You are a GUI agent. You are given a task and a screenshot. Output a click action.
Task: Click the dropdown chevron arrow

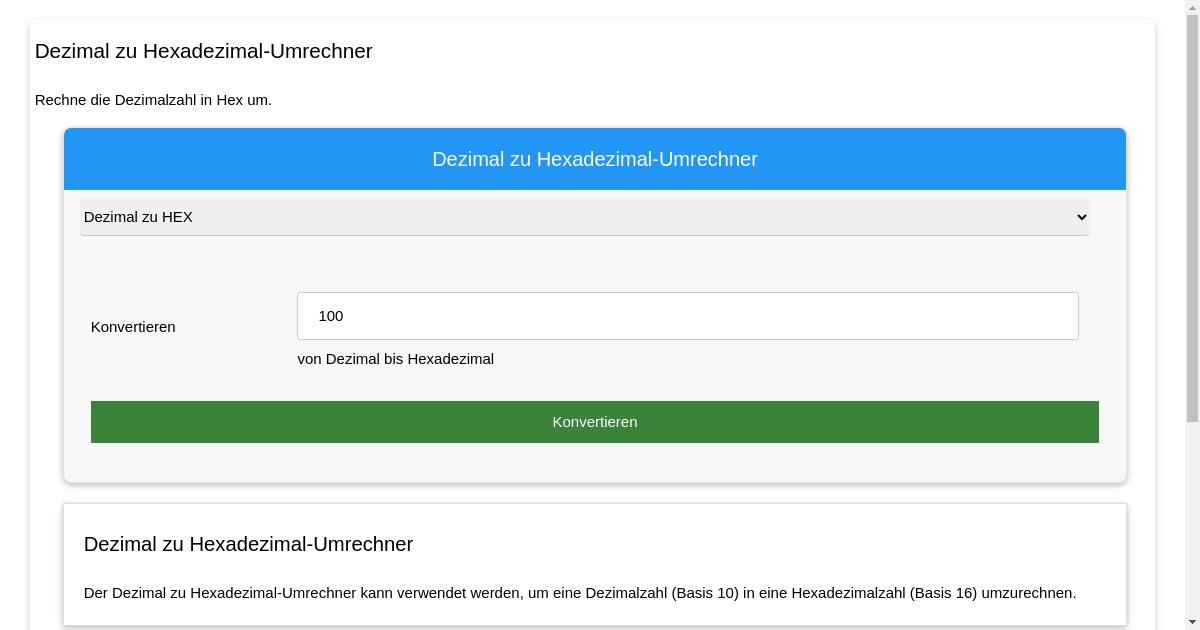tap(1080, 217)
